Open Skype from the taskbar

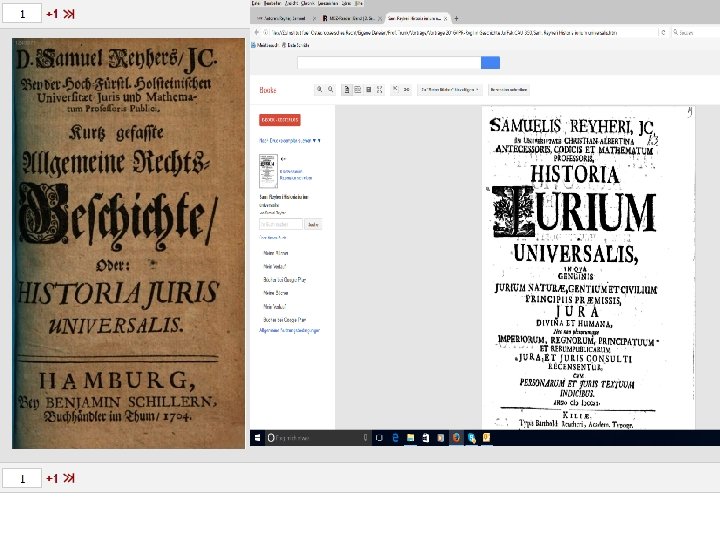pos(472,438)
